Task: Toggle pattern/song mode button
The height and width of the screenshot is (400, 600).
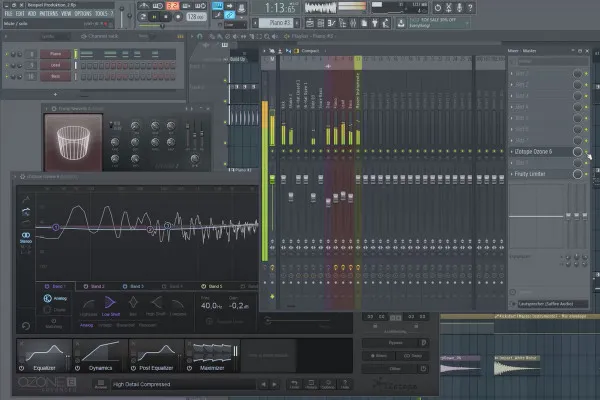Action: coord(143,17)
